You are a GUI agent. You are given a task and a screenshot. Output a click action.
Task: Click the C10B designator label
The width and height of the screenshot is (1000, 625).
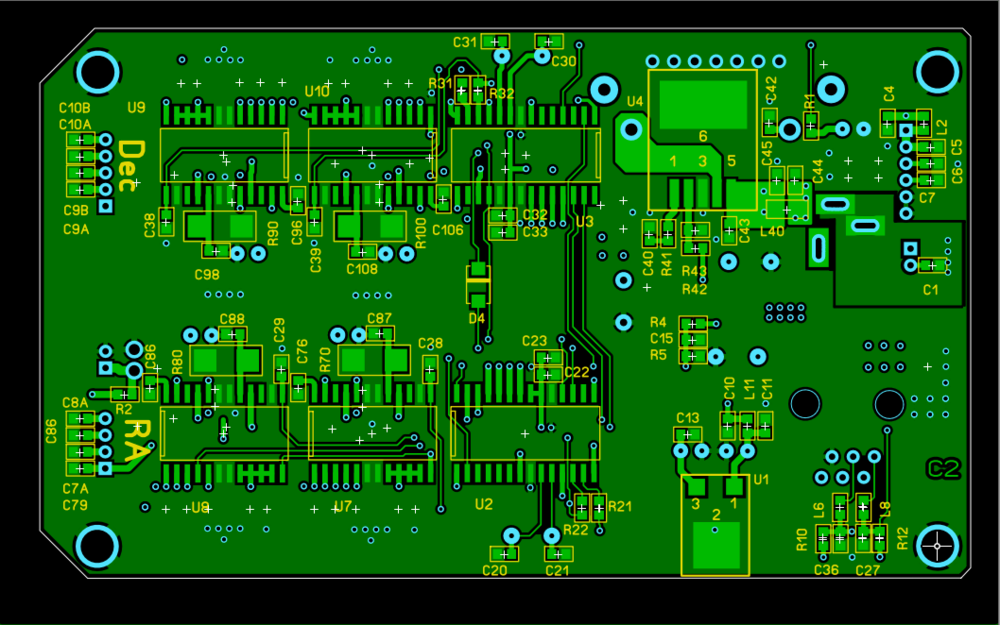(75, 107)
